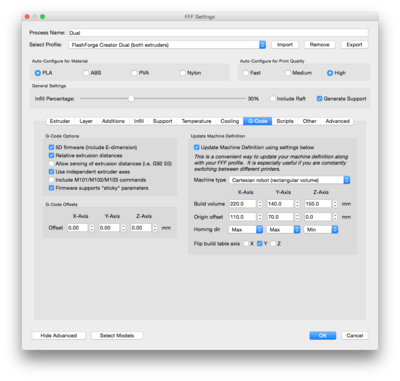This screenshot has height=381, width=400.
Task: Click X-Axis Origin offset stepper
Action: coord(260,217)
